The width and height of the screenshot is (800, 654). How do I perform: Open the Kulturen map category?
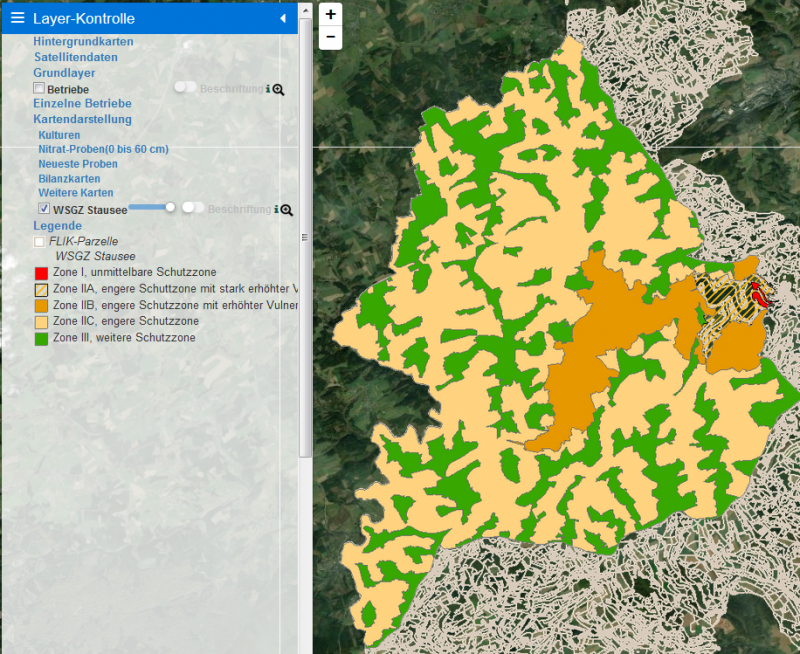[59, 135]
